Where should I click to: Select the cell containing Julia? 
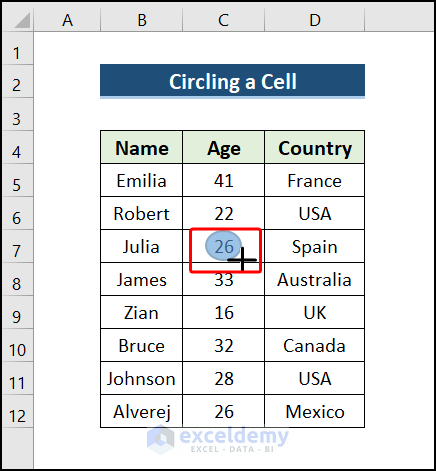click(x=142, y=246)
